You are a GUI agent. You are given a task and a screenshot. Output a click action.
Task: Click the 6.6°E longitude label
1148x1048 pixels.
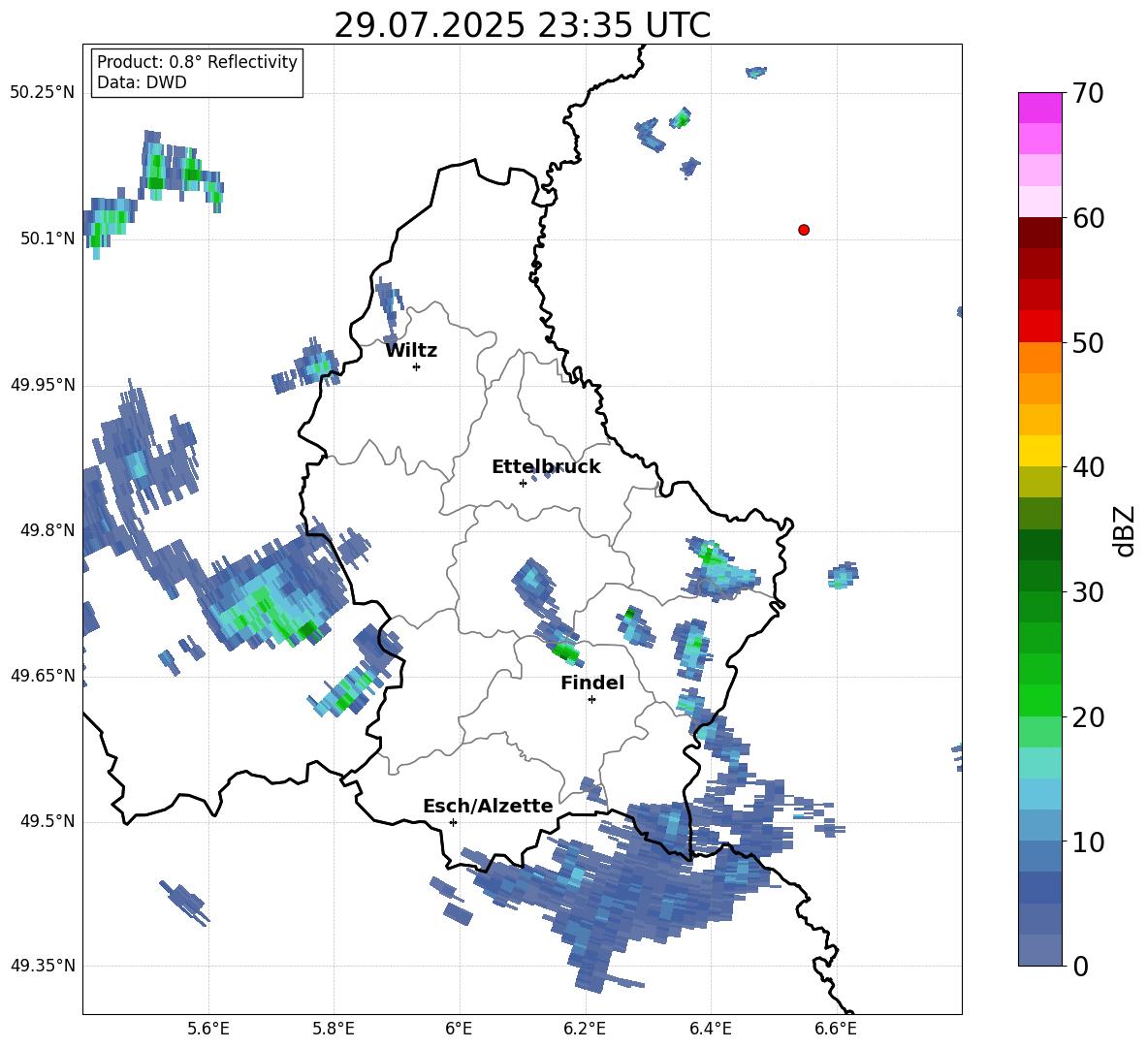click(x=836, y=1029)
